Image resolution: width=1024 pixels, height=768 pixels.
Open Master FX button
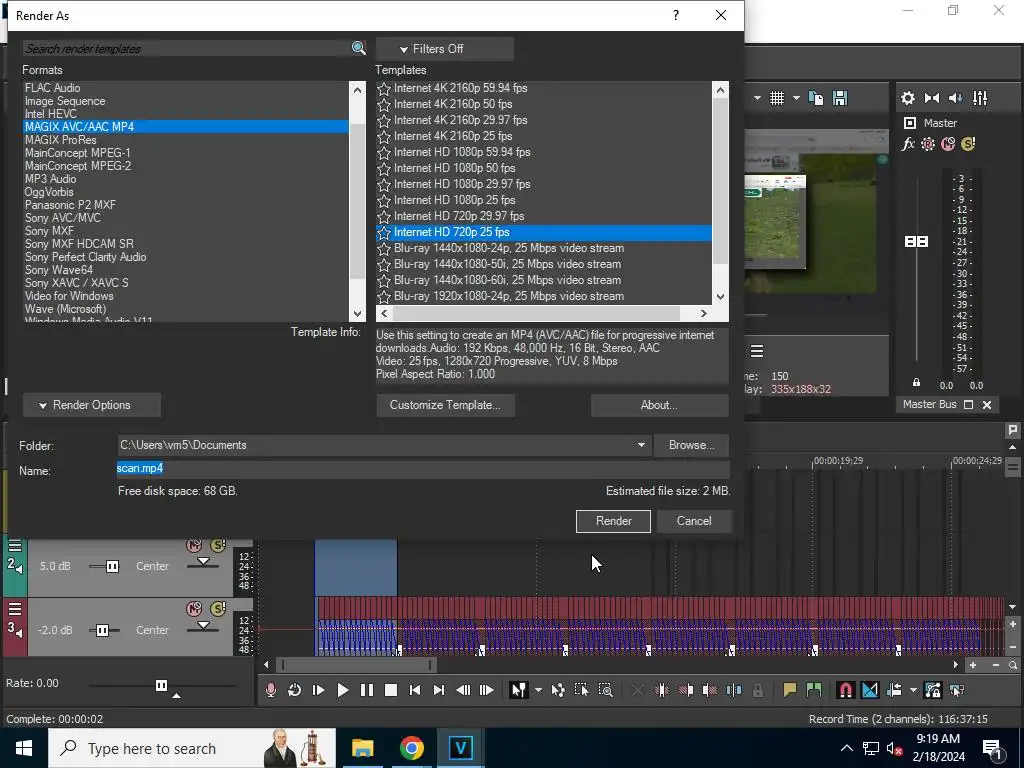[x=908, y=144]
